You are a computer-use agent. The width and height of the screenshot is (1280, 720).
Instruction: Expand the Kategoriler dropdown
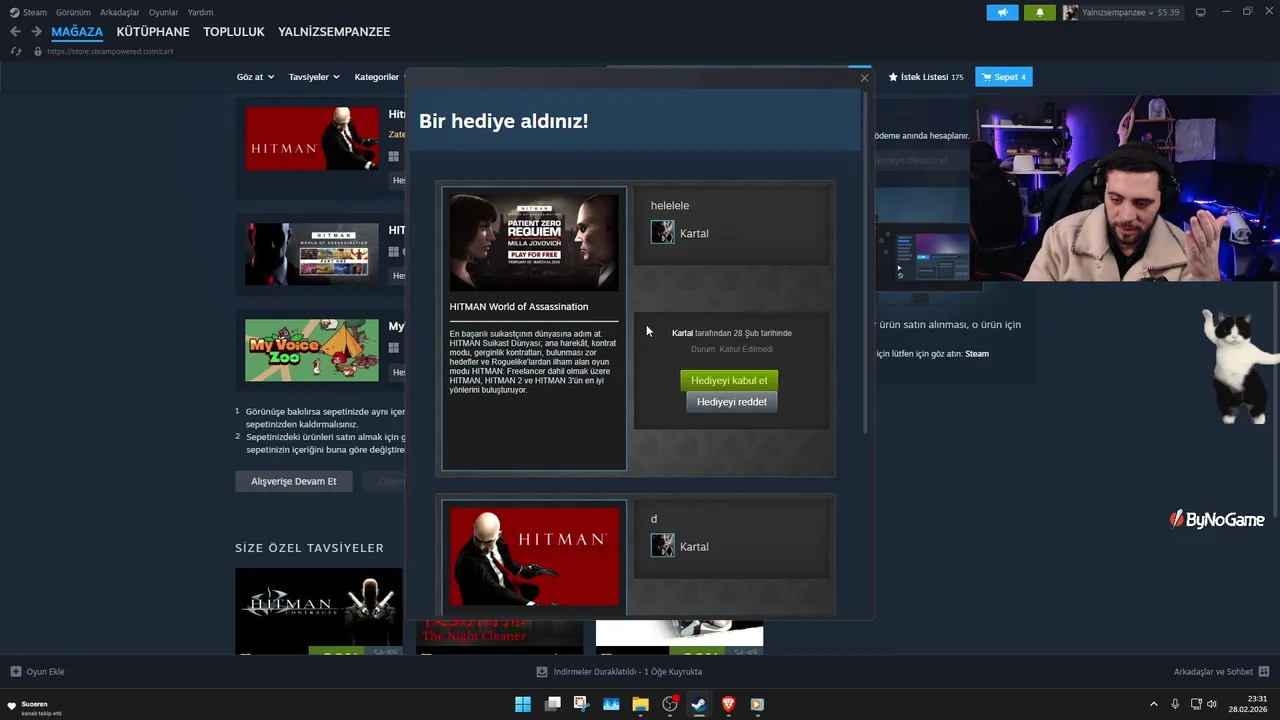pyautogui.click(x=380, y=77)
